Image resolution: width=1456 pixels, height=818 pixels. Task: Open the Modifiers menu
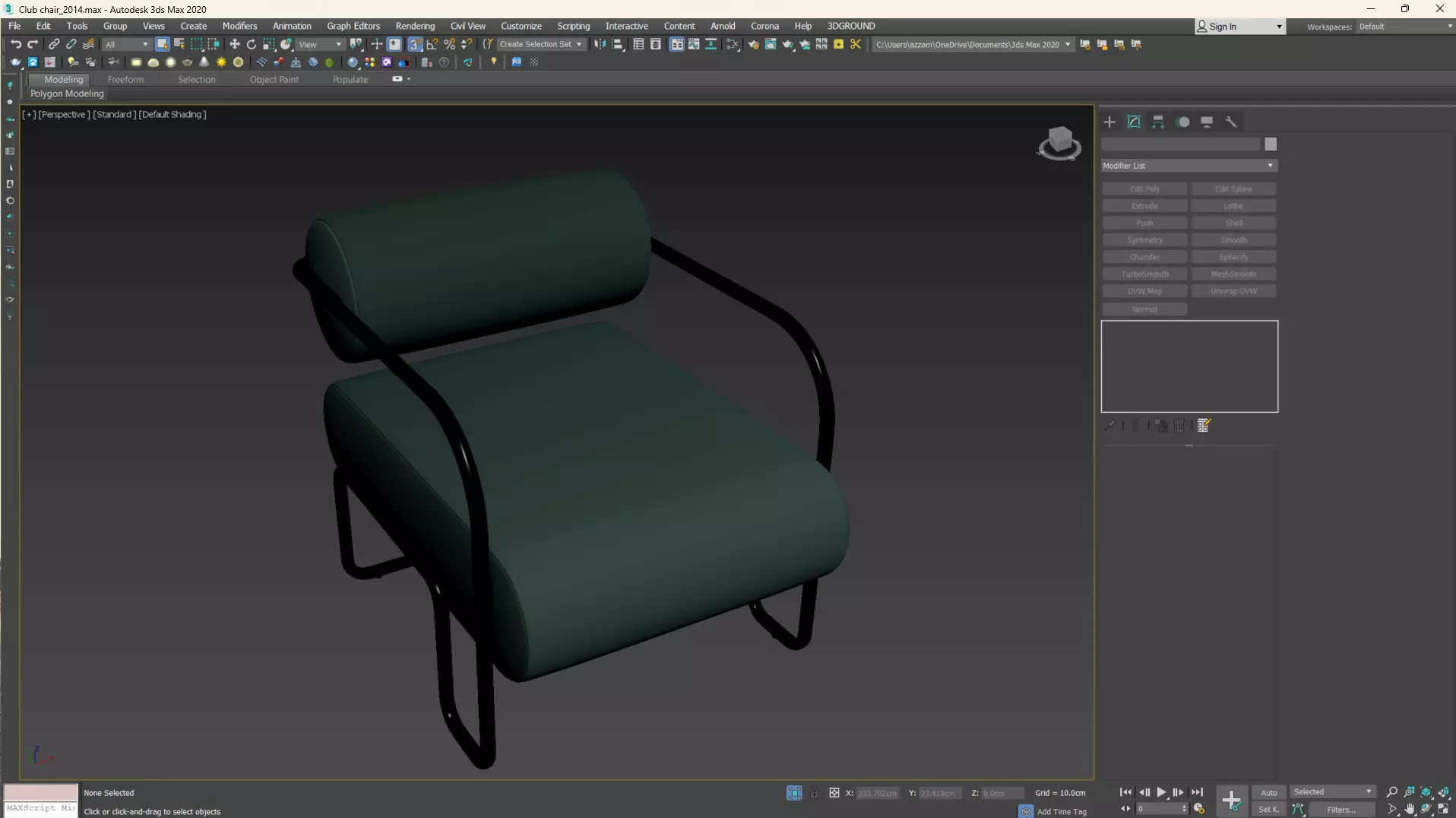click(239, 26)
